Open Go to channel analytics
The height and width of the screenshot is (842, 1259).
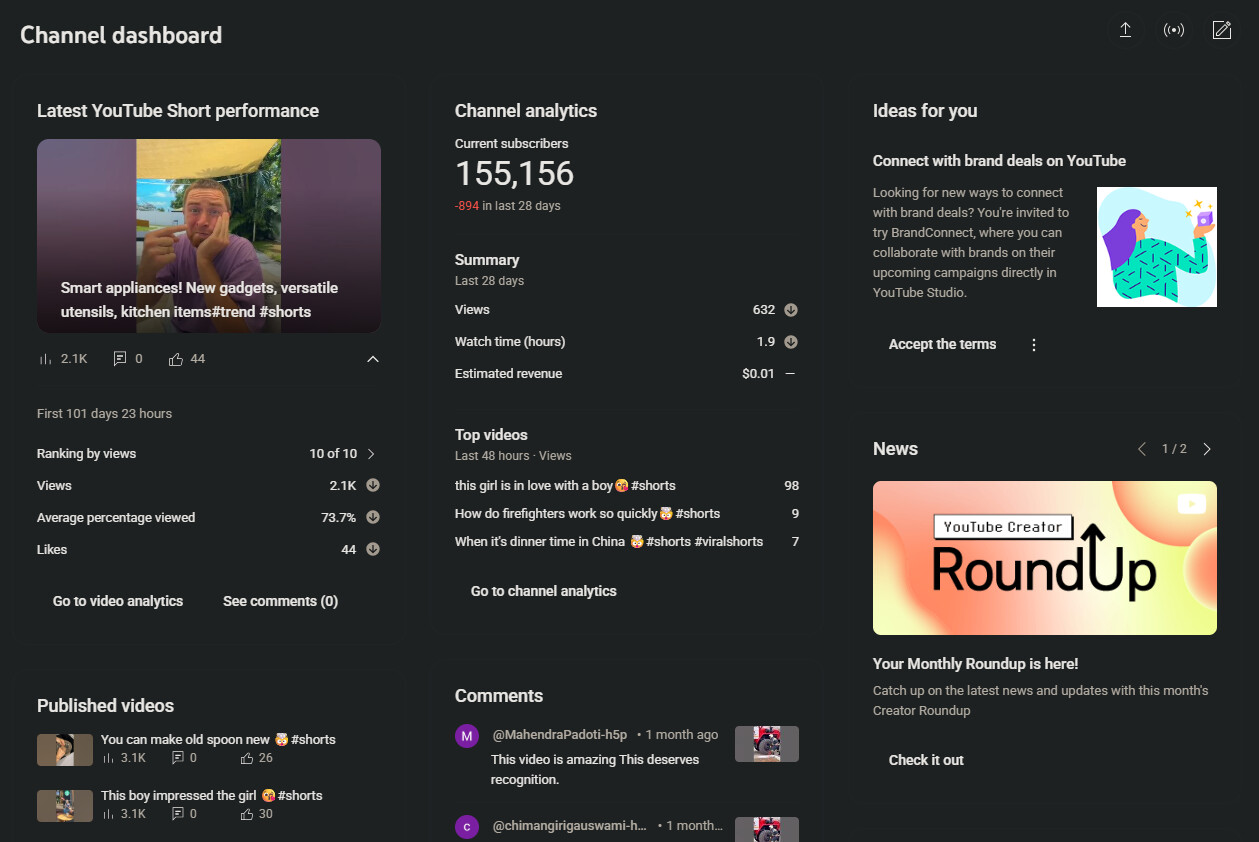point(543,591)
